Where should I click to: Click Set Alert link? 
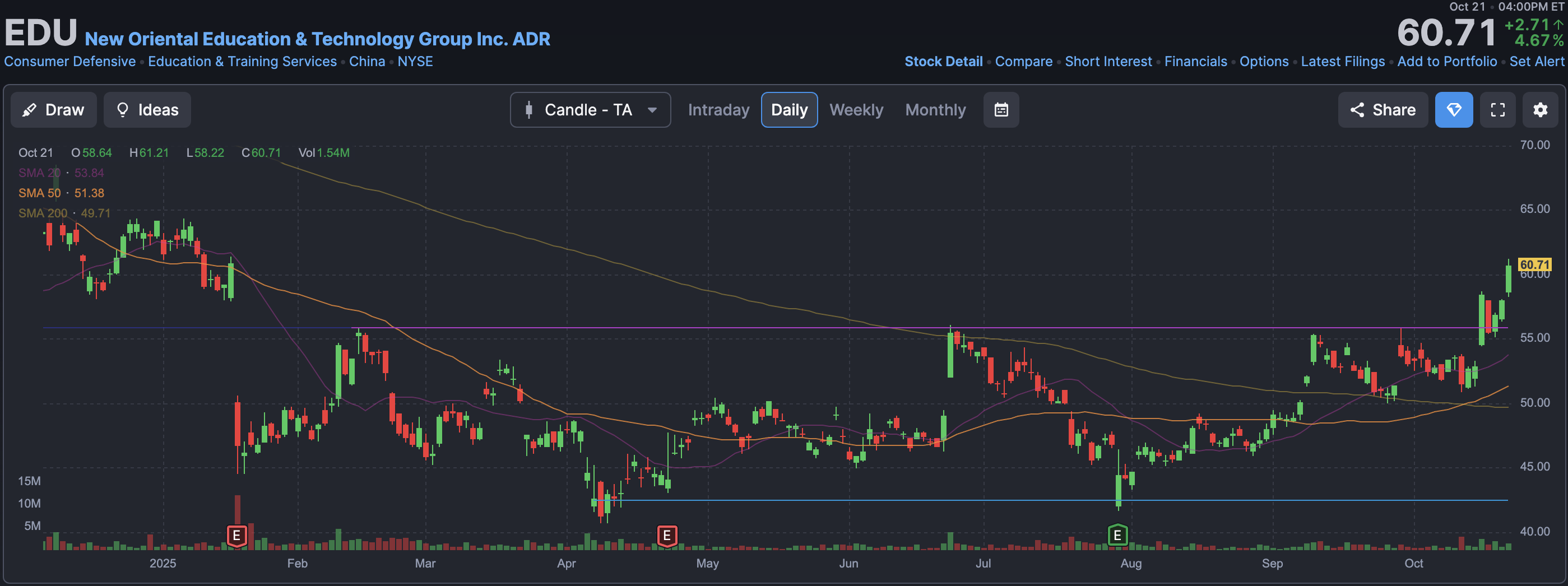point(1537,62)
